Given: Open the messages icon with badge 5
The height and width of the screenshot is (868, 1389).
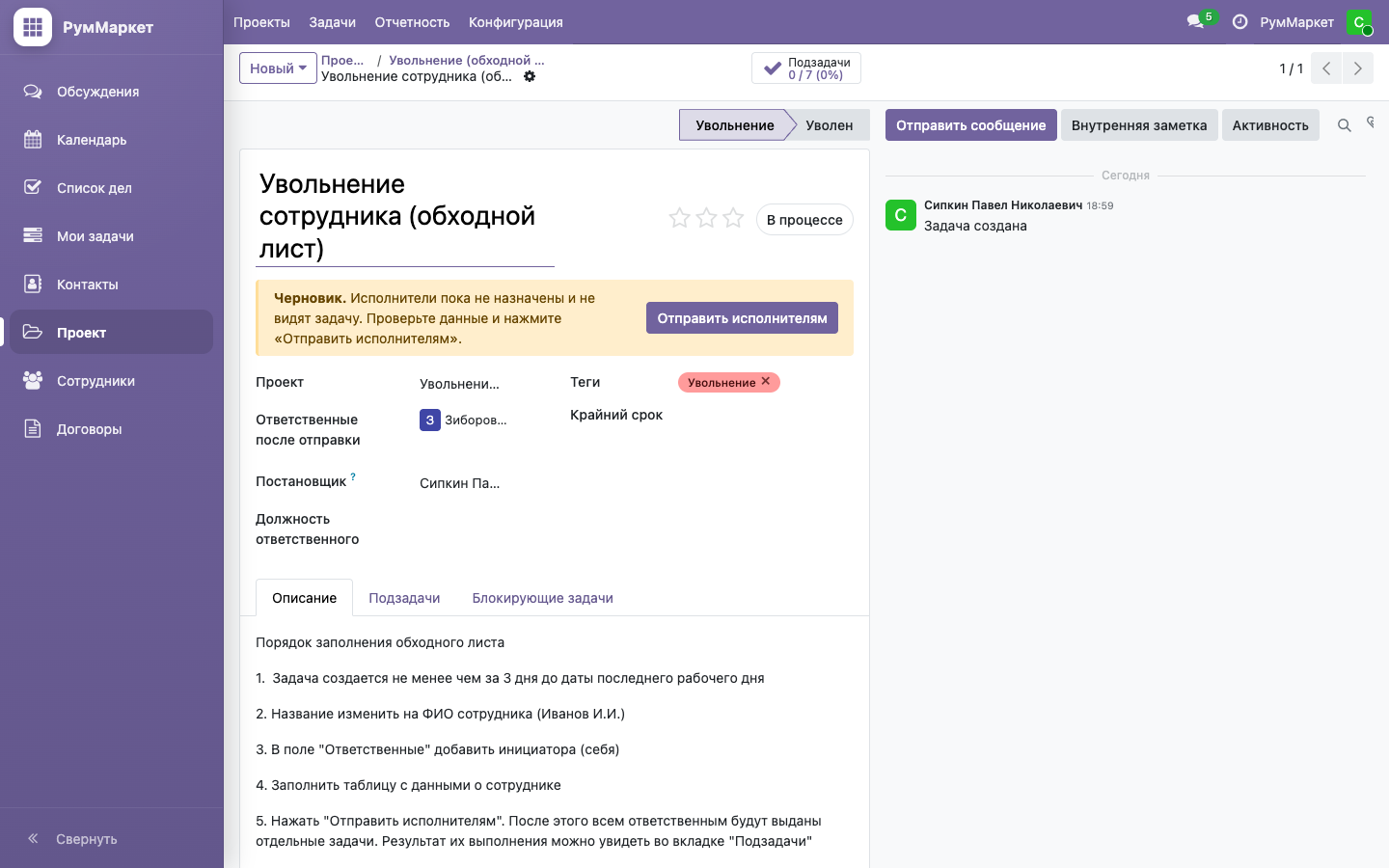Looking at the screenshot, I should pos(1201,21).
